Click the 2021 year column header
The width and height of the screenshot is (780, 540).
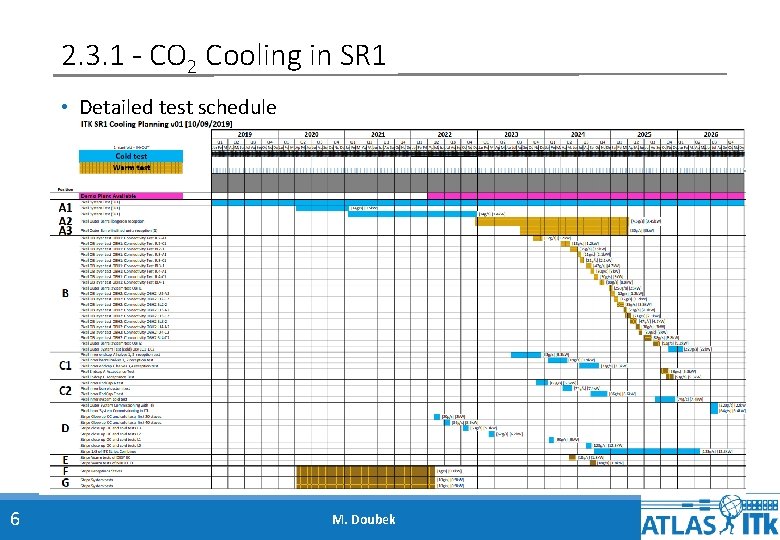(378, 134)
